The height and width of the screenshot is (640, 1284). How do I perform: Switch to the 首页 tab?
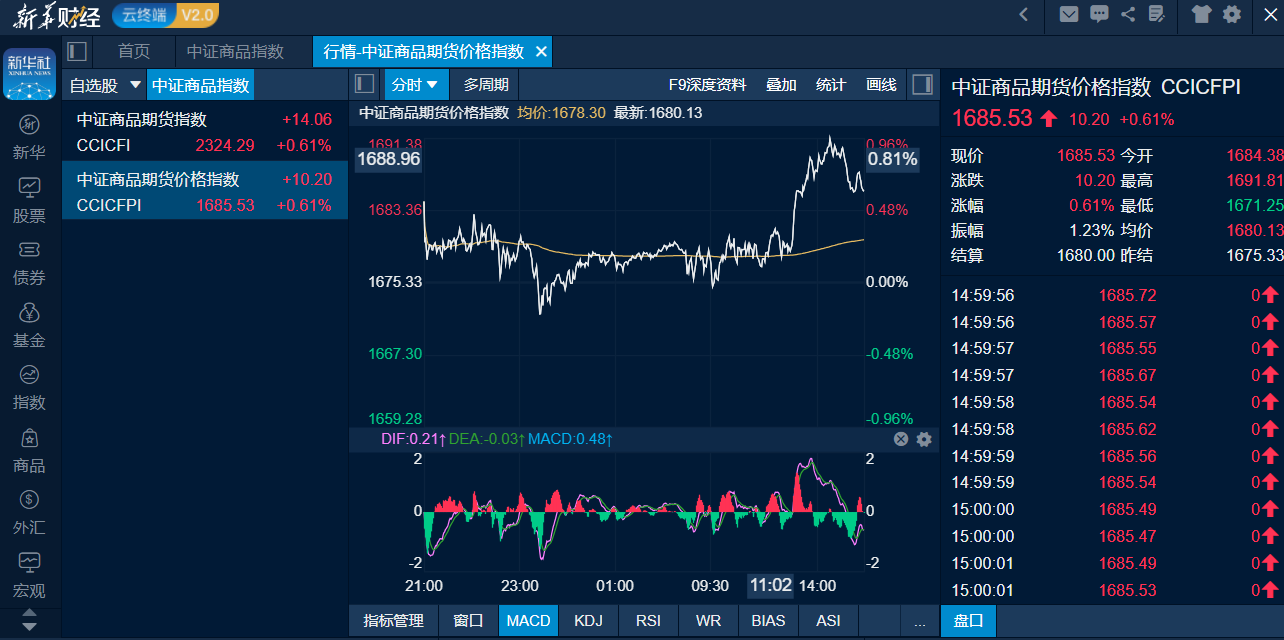[x=133, y=51]
